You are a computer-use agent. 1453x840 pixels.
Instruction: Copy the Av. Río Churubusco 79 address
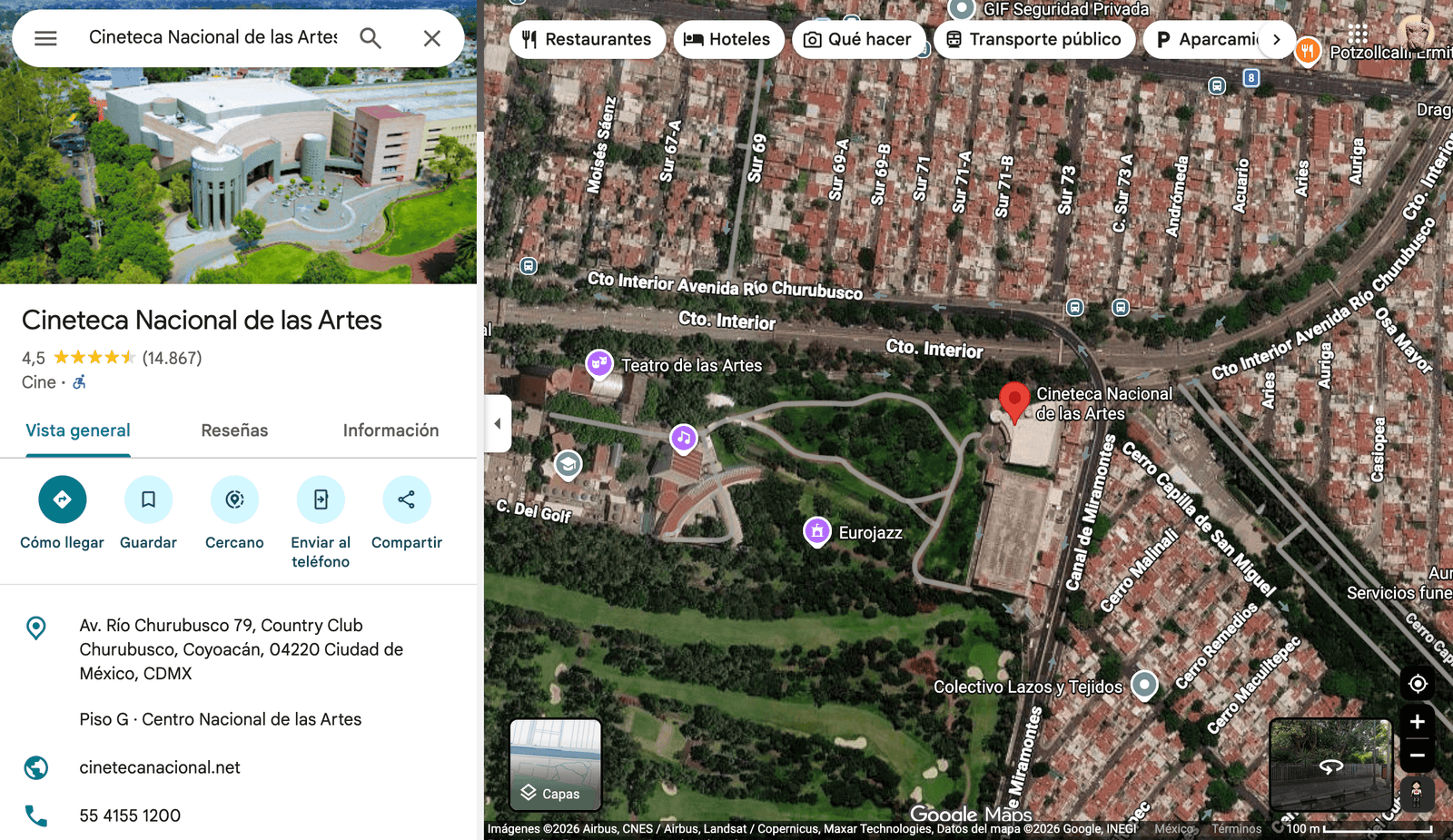[x=242, y=649]
